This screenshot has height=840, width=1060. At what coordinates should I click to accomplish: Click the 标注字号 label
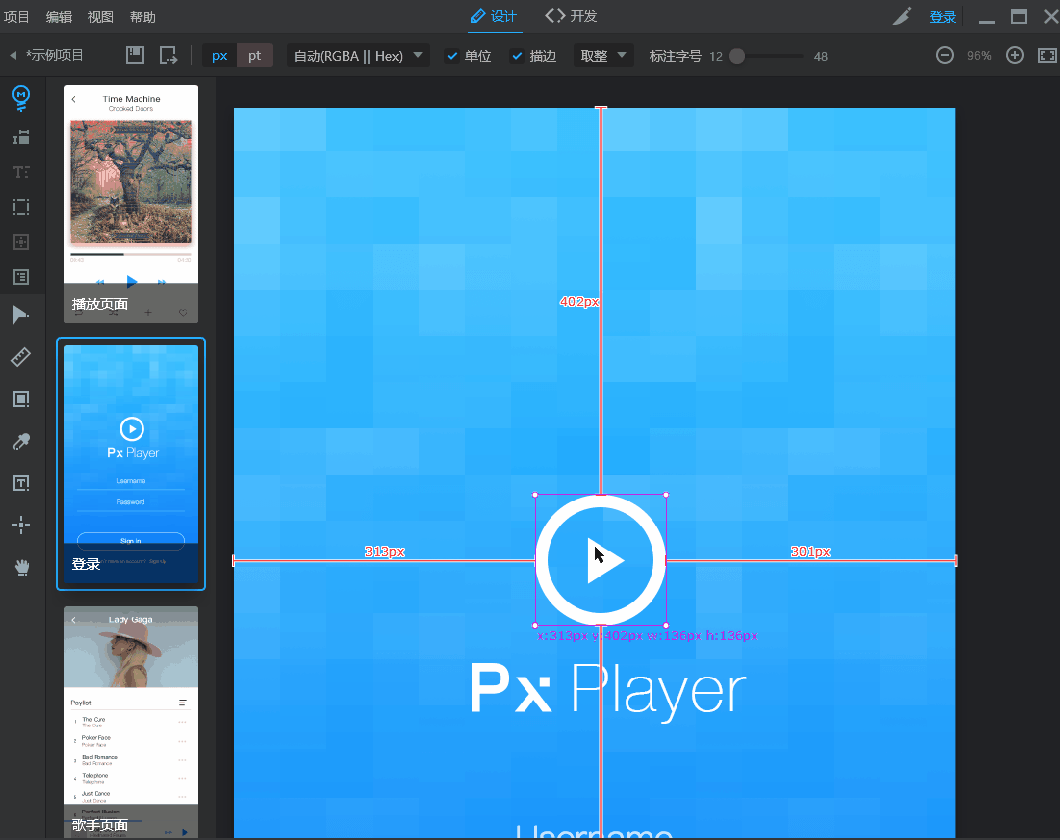[675, 56]
